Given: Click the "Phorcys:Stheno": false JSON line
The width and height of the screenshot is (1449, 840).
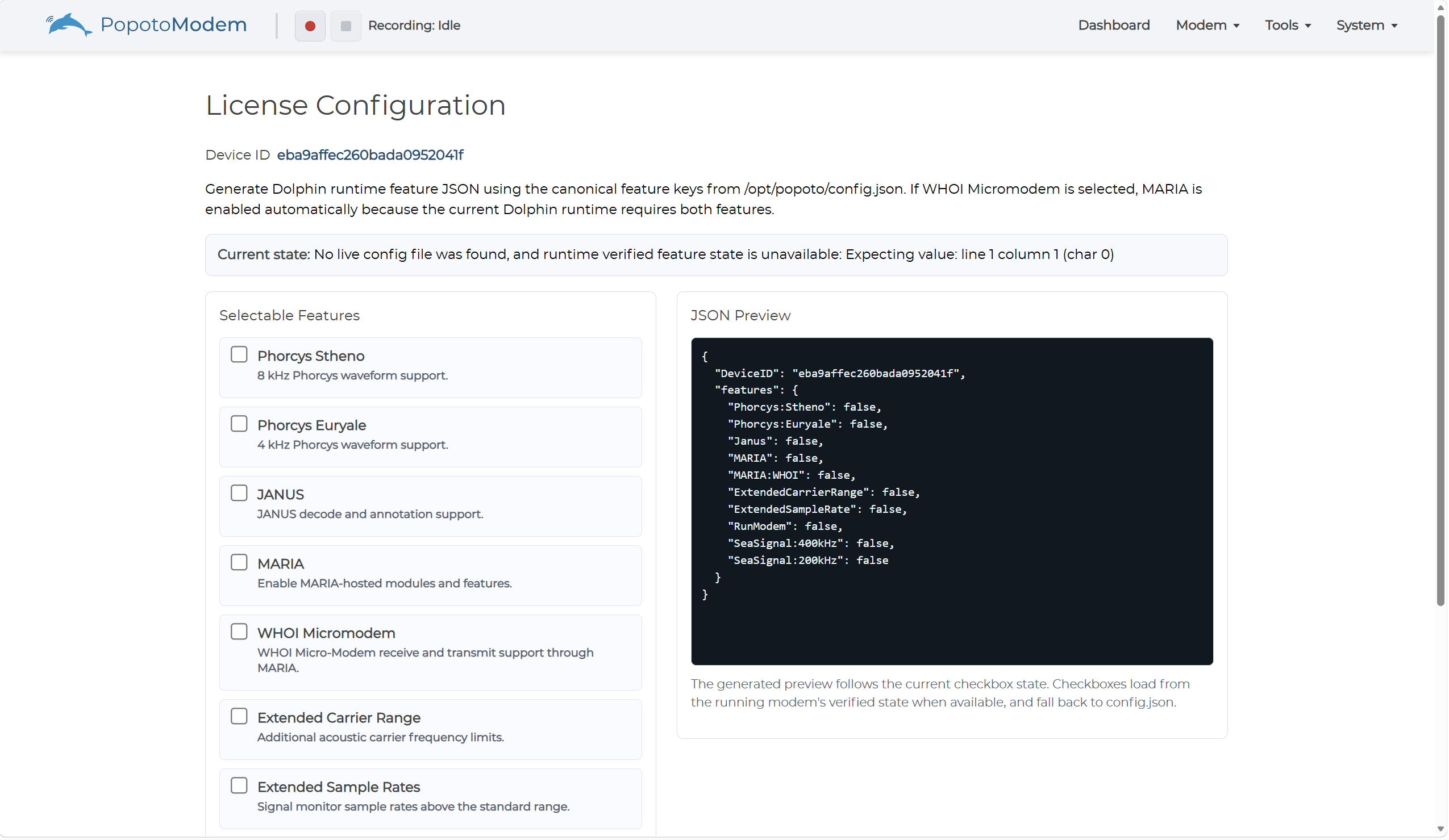Looking at the screenshot, I should 805,407.
